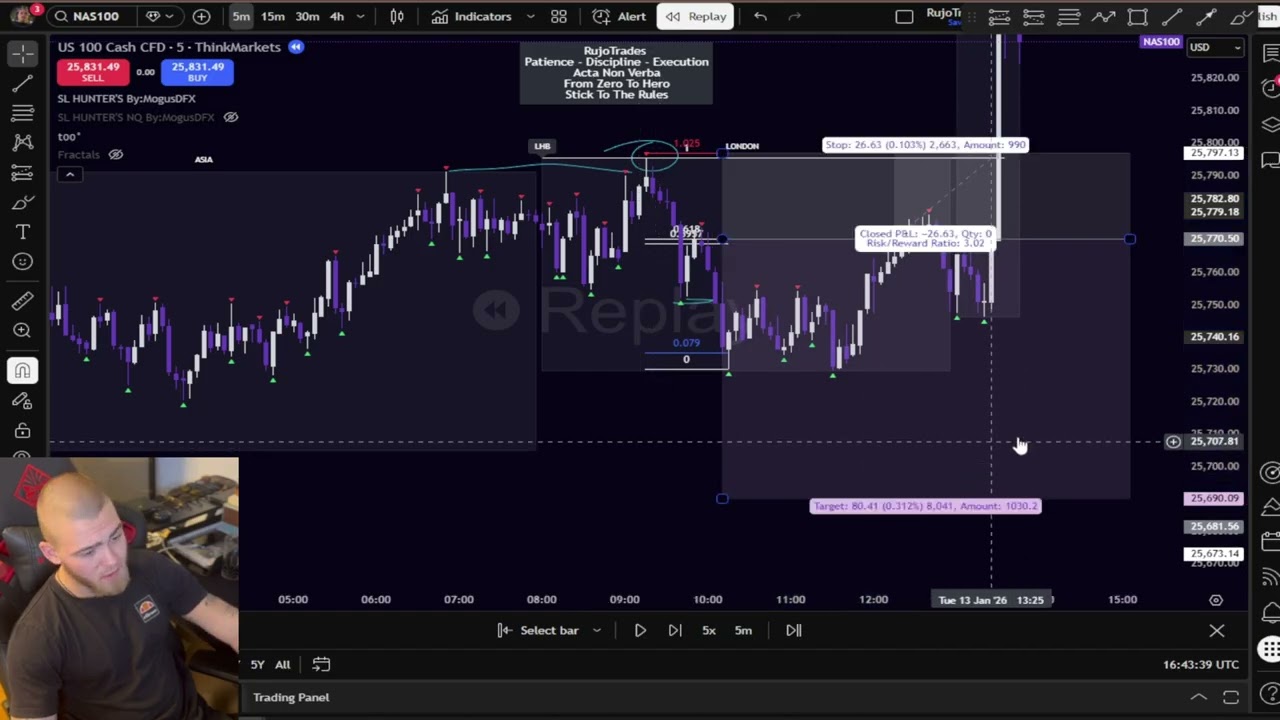1280x720 pixels.
Task: Select the text annotation tool
Action: [x=22, y=232]
